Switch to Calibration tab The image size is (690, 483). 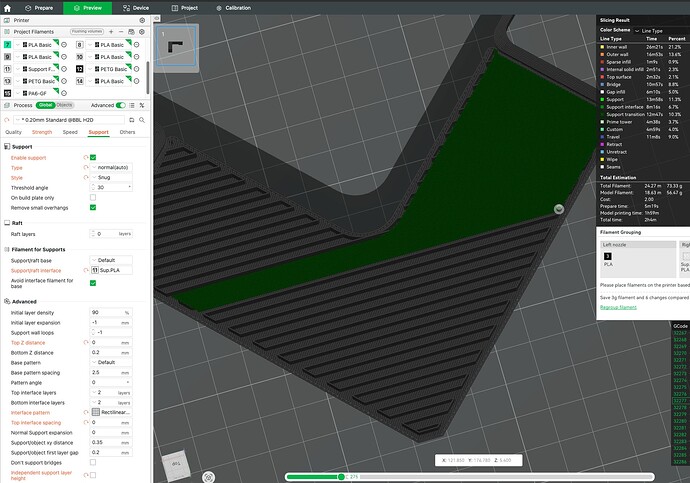pos(234,8)
